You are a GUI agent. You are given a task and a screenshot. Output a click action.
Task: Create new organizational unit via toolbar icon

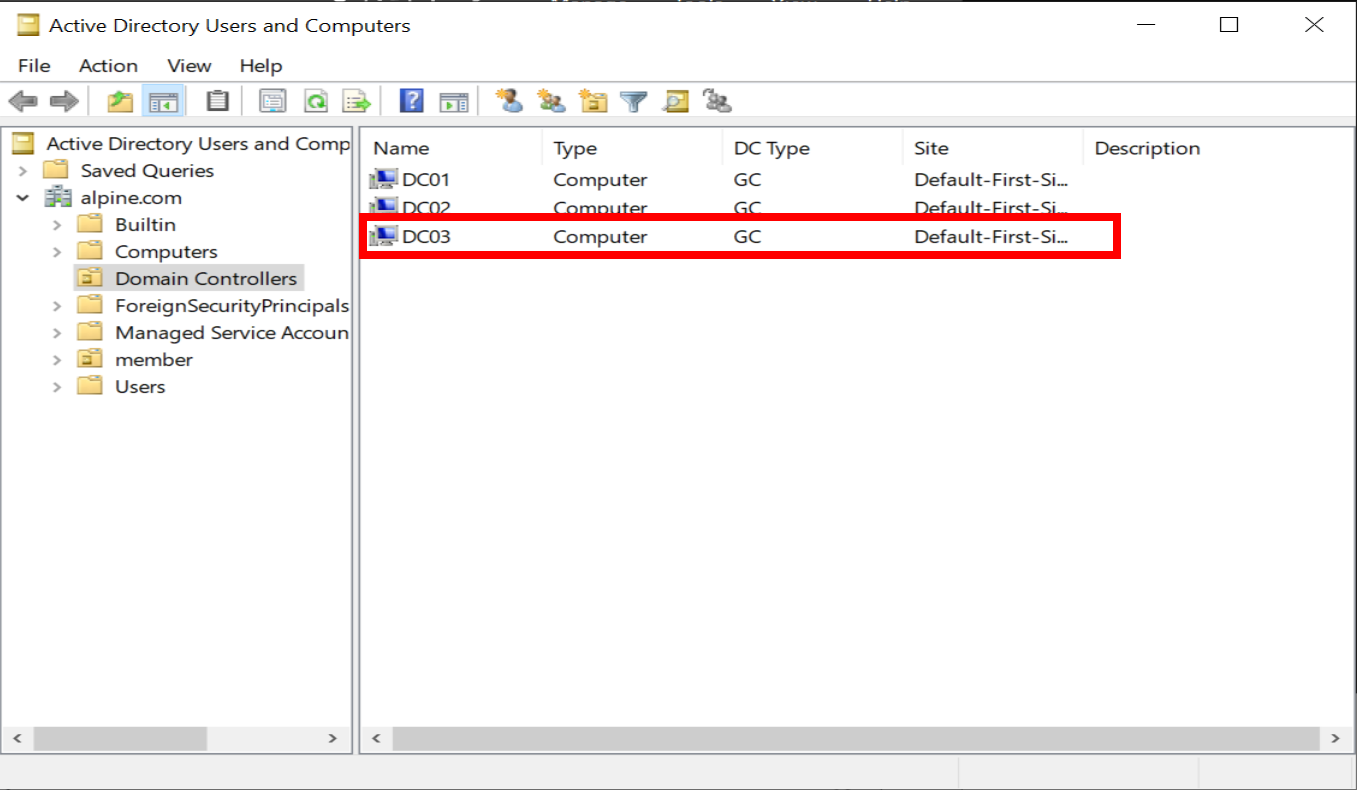pyautogui.click(x=593, y=101)
